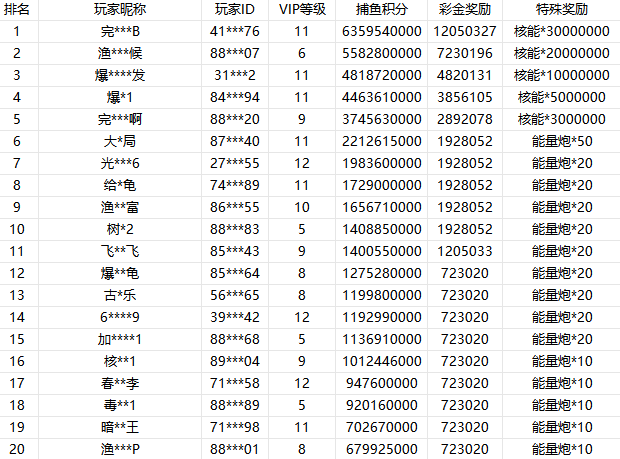Click rank number 20 cell
The width and height of the screenshot is (620, 459).
17,449
